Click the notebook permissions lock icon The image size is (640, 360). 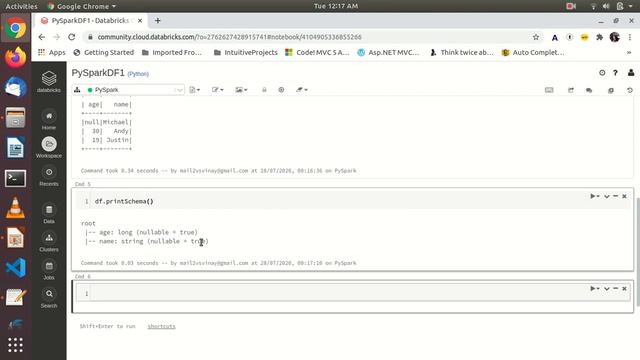tap(264, 90)
